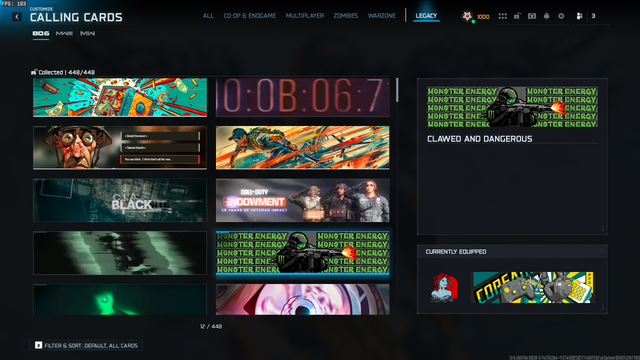Click the Monster Energy preview image
Screen dimensions: 640x360
(512, 107)
